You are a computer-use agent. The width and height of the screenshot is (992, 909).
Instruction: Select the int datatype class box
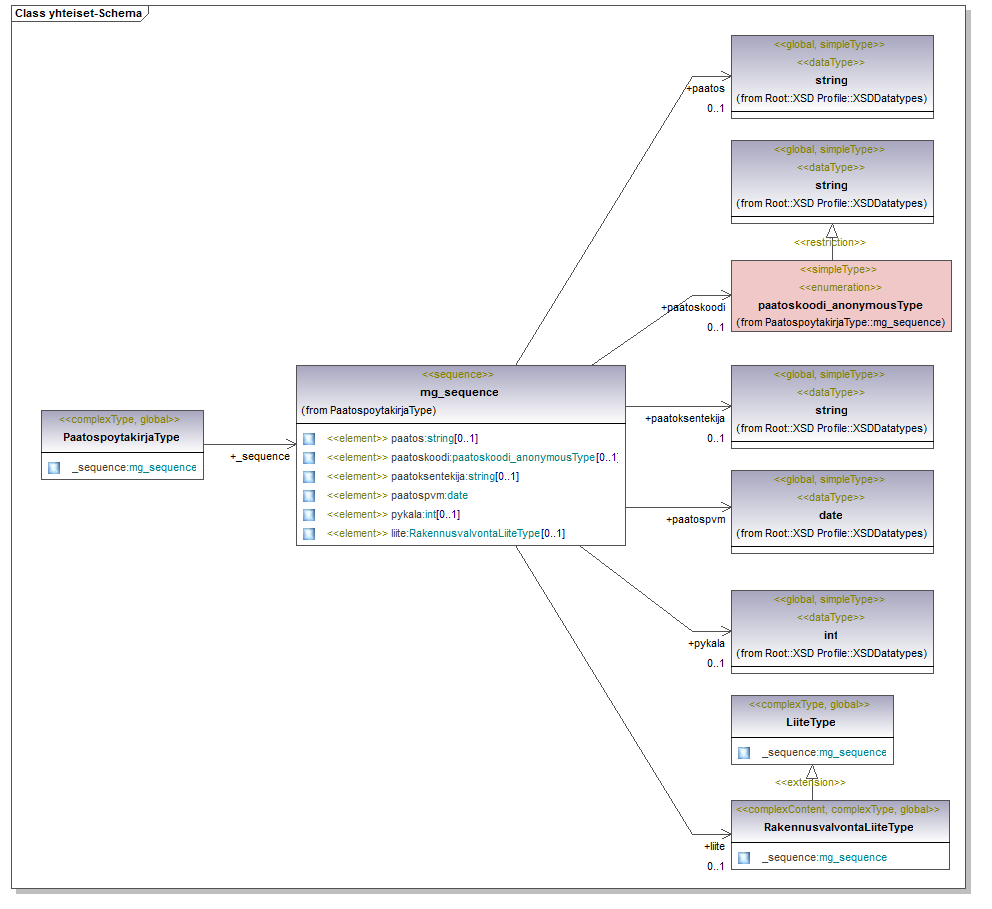[831, 630]
